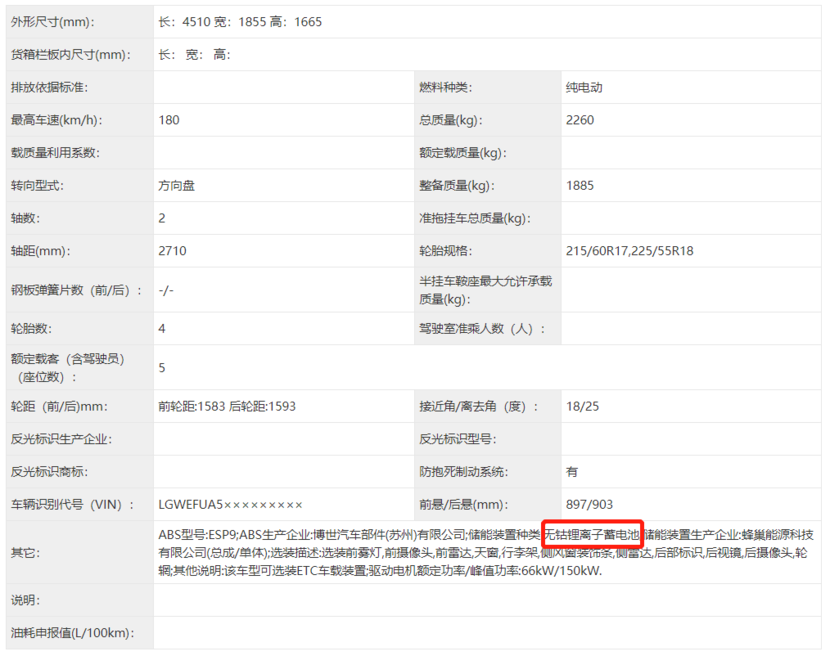Click front/rear overhang value 897/903
Viewport: 830px width, 656px height.
tap(589, 505)
